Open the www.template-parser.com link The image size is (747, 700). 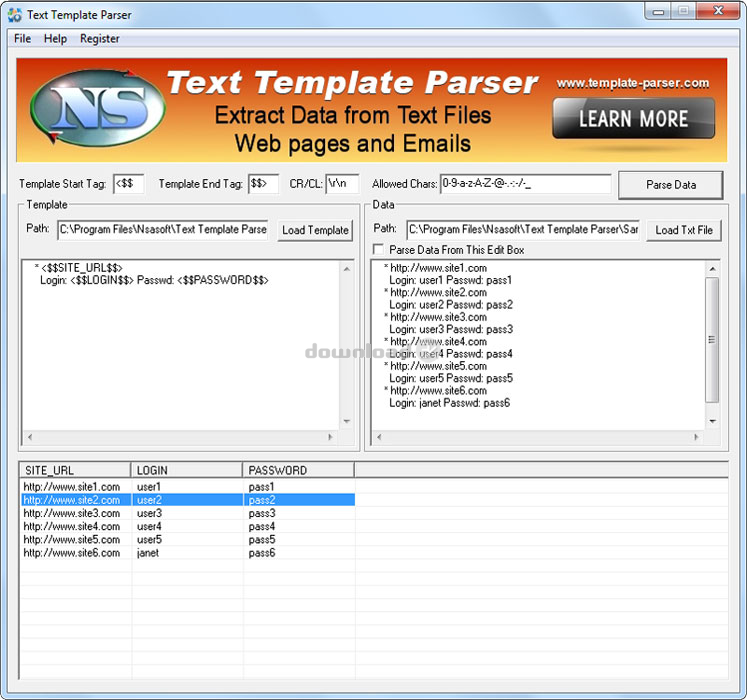coord(632,83)
